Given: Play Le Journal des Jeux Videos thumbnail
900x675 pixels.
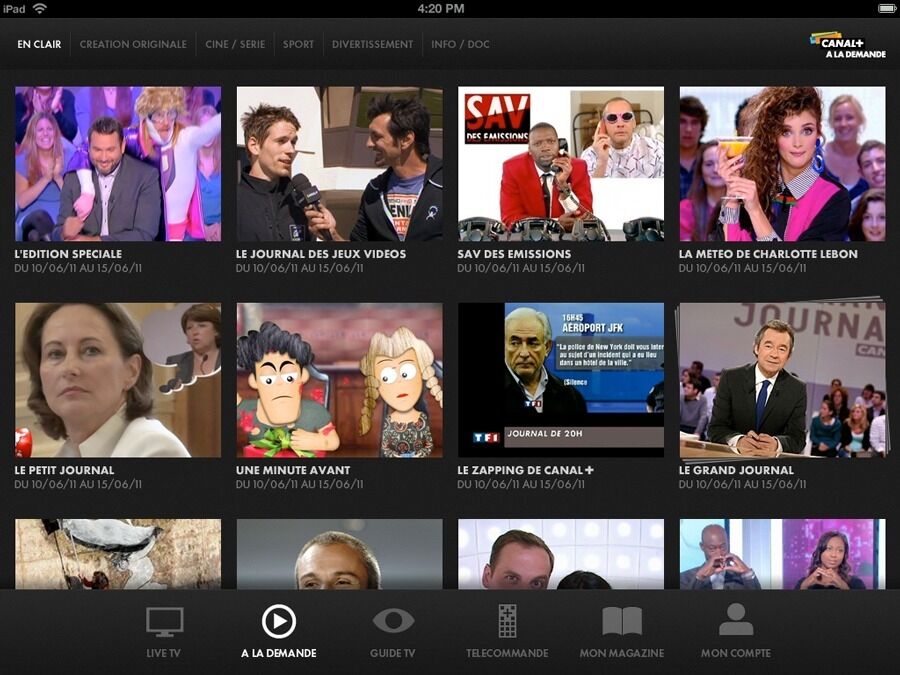Looking at the screenshot, I should pyautogui.click(x=339, y=164).
